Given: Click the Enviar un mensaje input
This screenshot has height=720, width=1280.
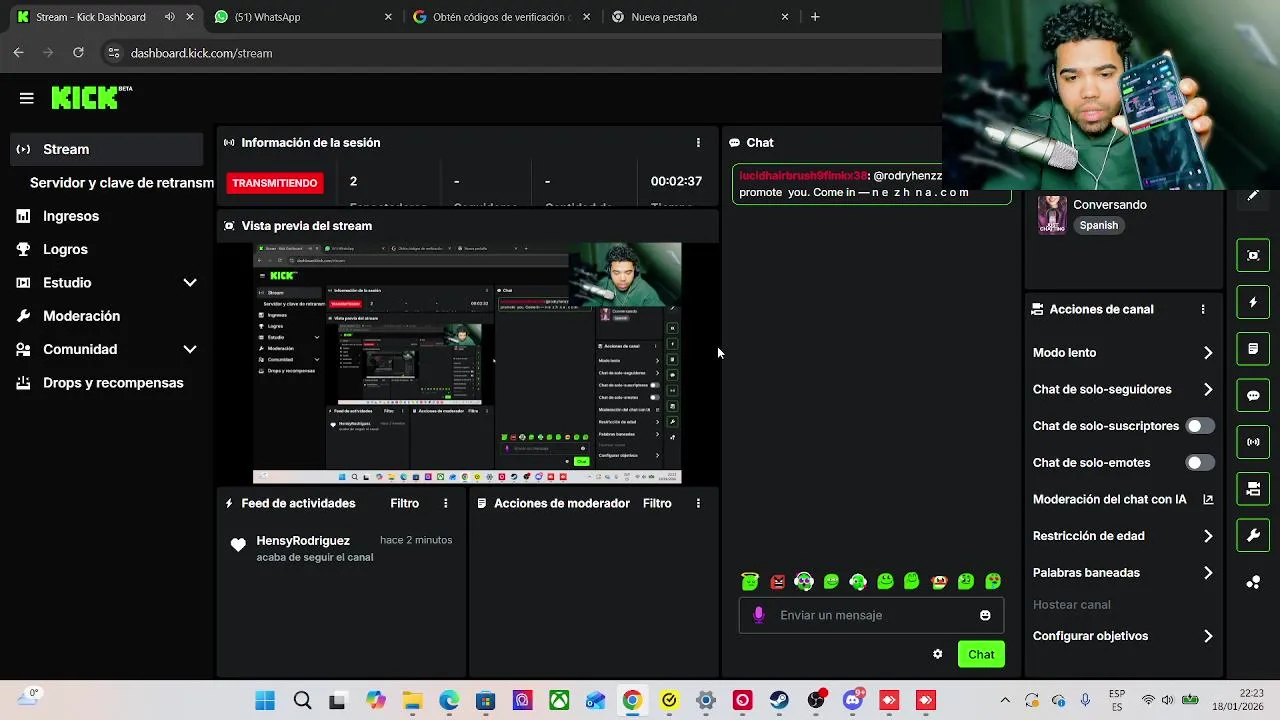Looking at the screenshot, I should (x=871, y=615).
